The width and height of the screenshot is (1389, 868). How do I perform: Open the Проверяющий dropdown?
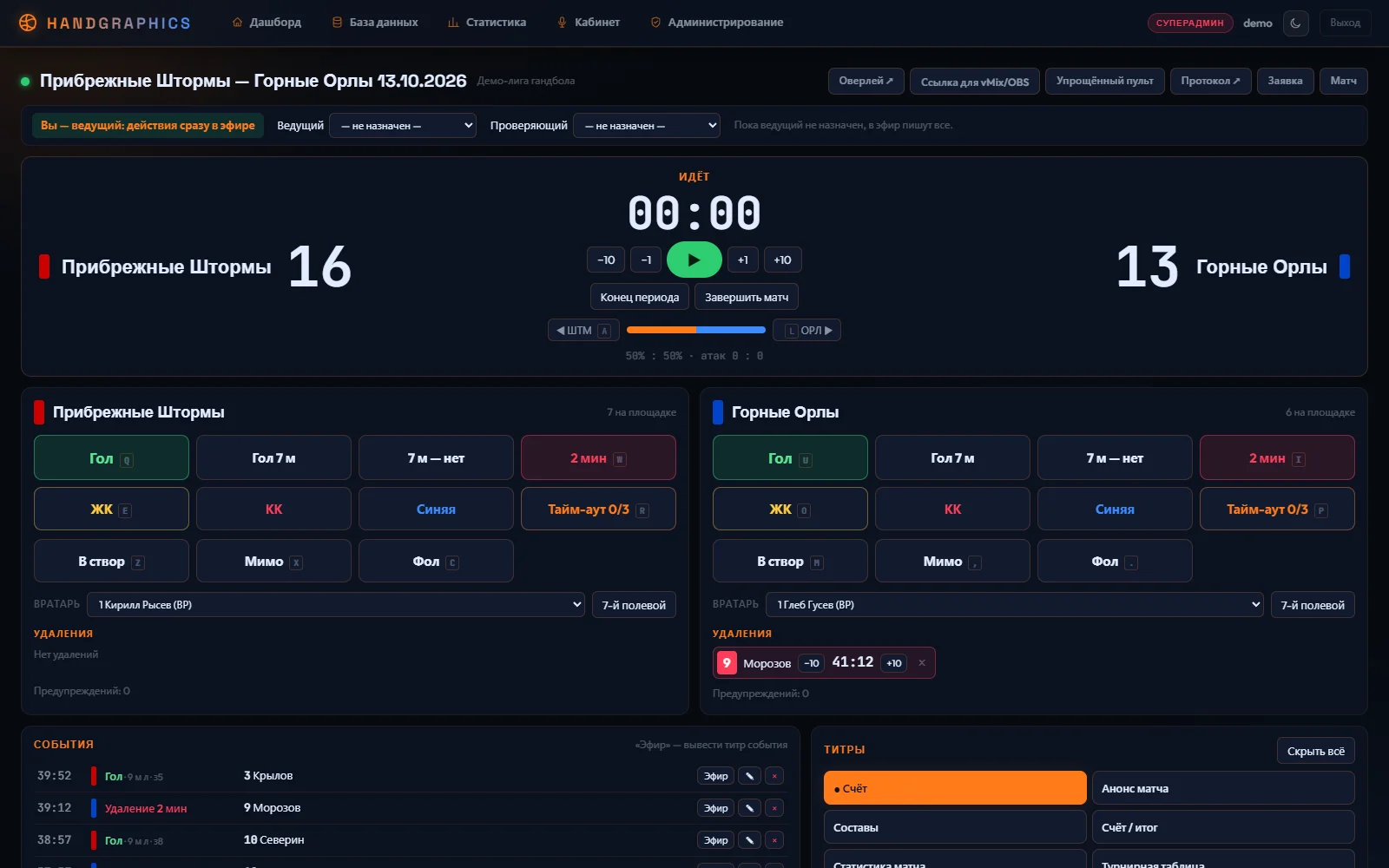click(647, 126)
